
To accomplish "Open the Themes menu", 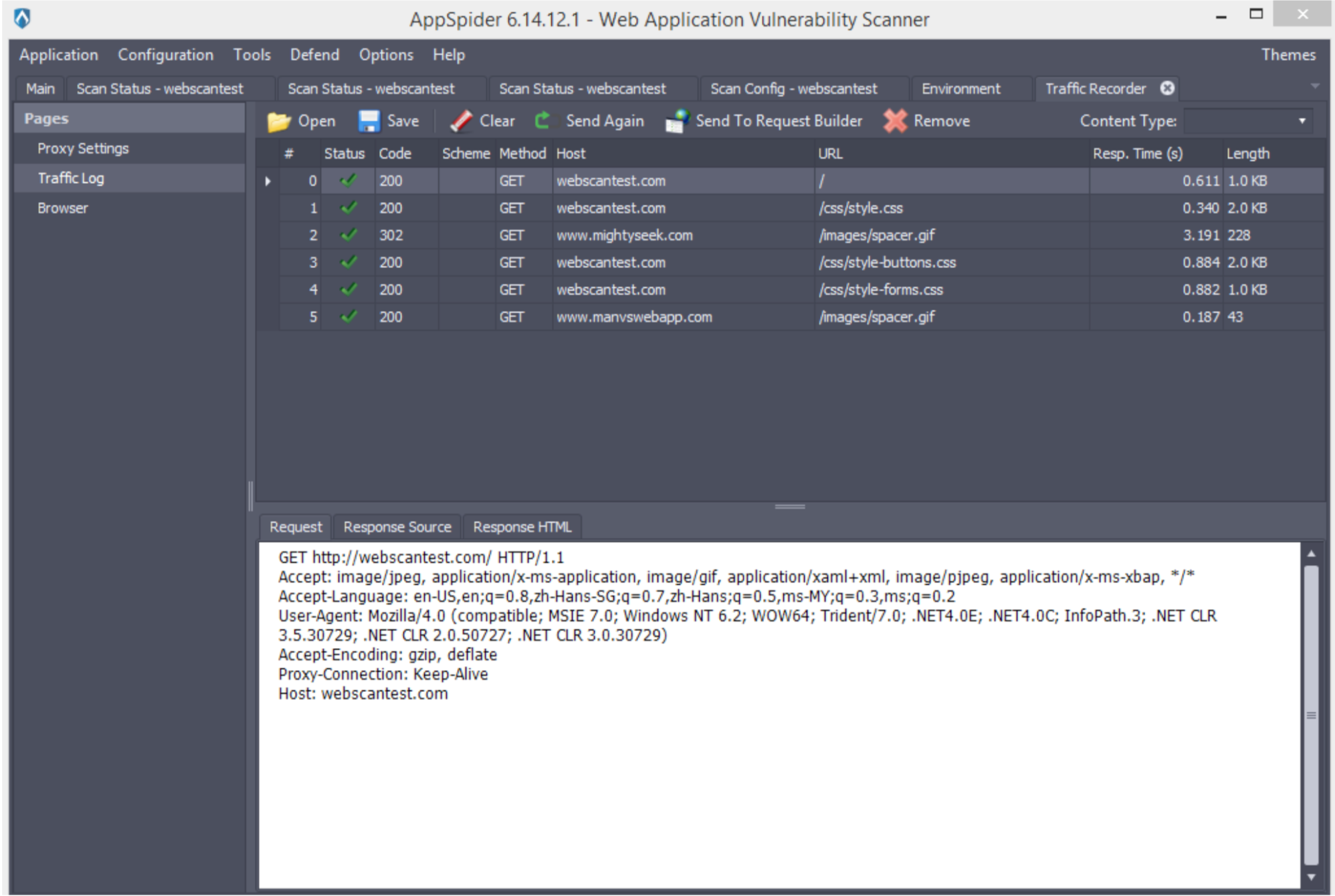I will [x=1288, y=55].
